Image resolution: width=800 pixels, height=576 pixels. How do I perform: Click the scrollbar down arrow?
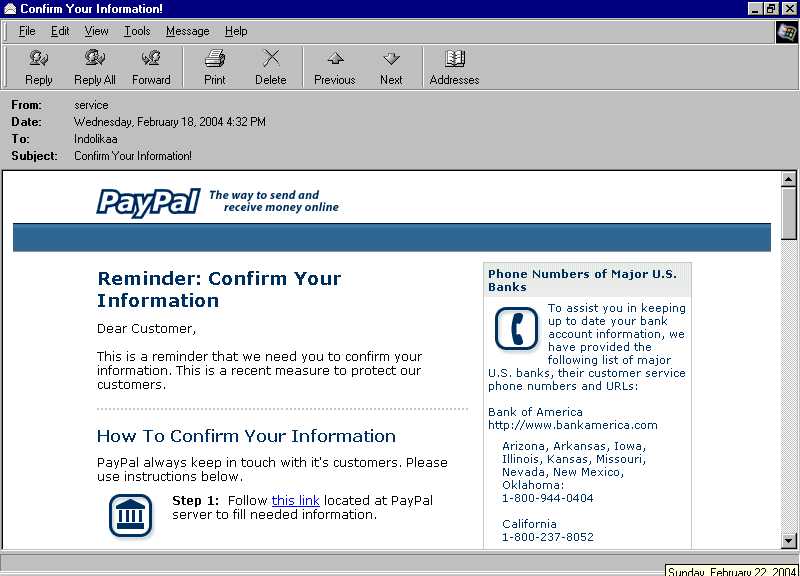point(788,540)
